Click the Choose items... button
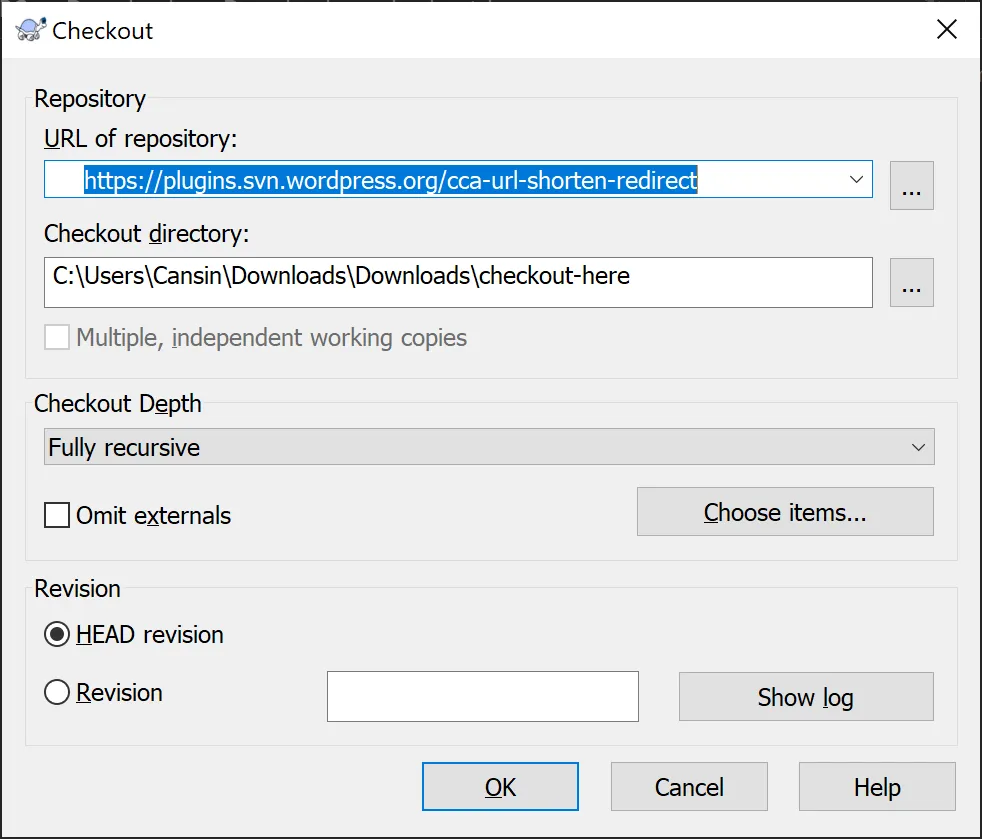 coord(785,512)
